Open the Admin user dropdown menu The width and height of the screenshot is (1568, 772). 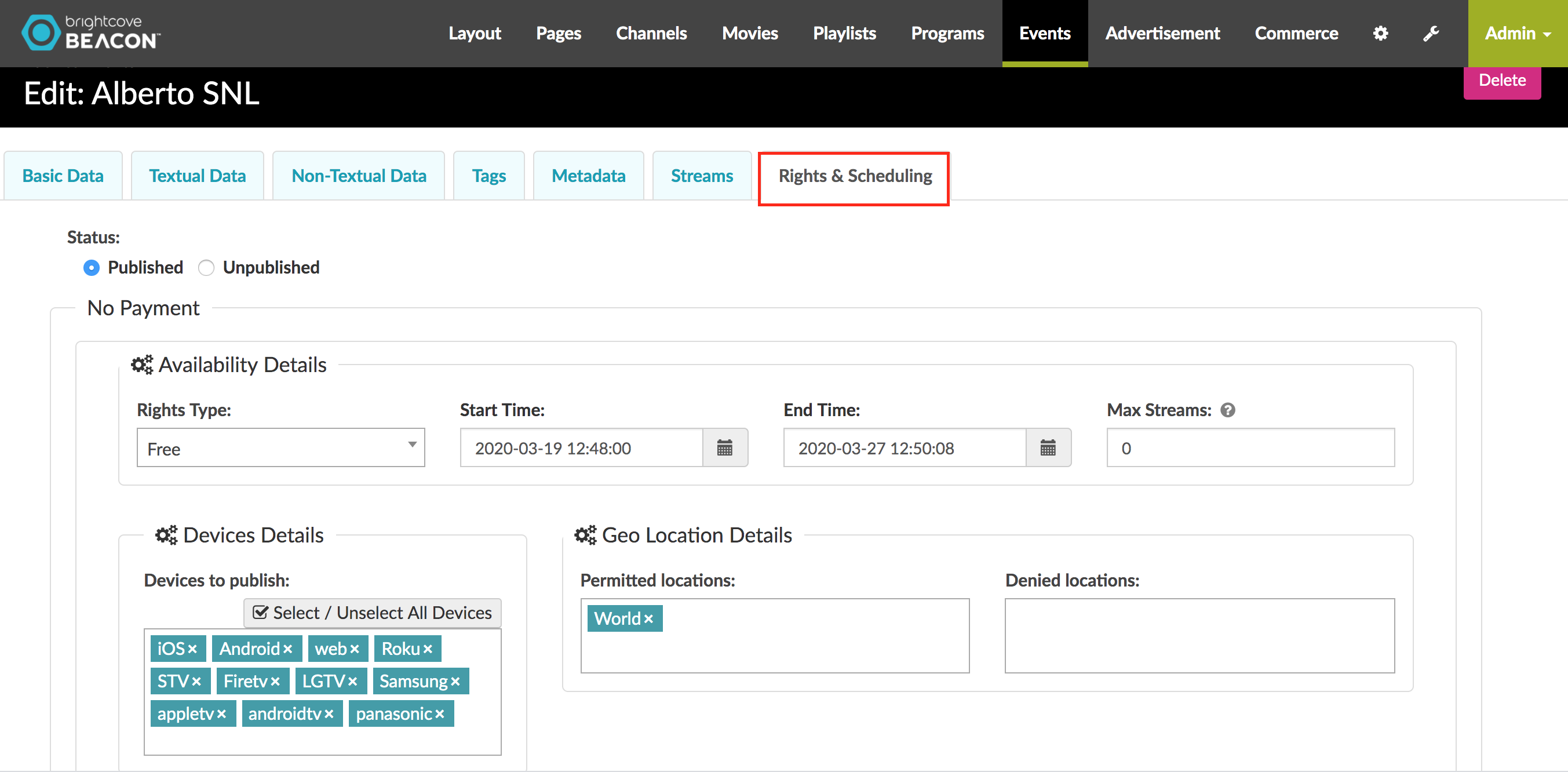coord(1518,34)
